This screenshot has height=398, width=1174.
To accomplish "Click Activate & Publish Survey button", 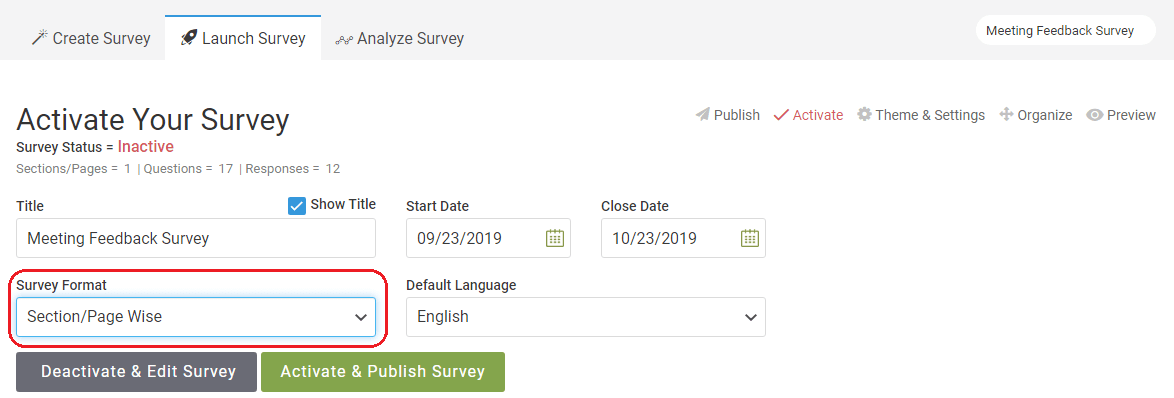I will click(383, 372).
